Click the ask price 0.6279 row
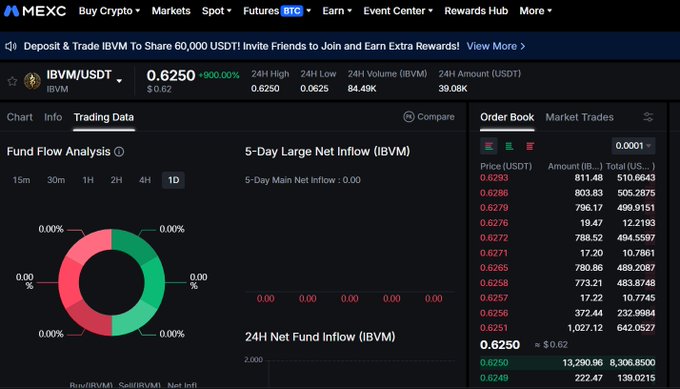The height and width of the screenshot is (389, 680). [x=568, y=208]
